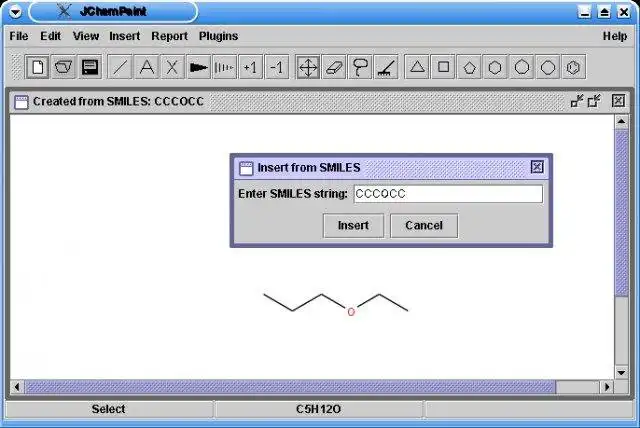Viewport: 640px width, 428px height.
Task: Select the heptagon seven-ring tool
Action: pos(522,67)
